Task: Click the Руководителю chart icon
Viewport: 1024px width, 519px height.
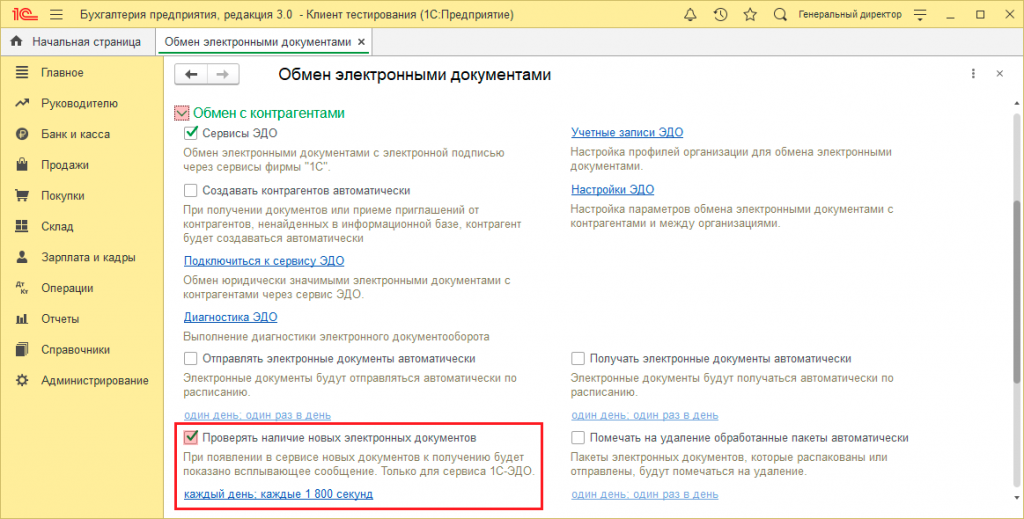Action: (x=22, y=103)
